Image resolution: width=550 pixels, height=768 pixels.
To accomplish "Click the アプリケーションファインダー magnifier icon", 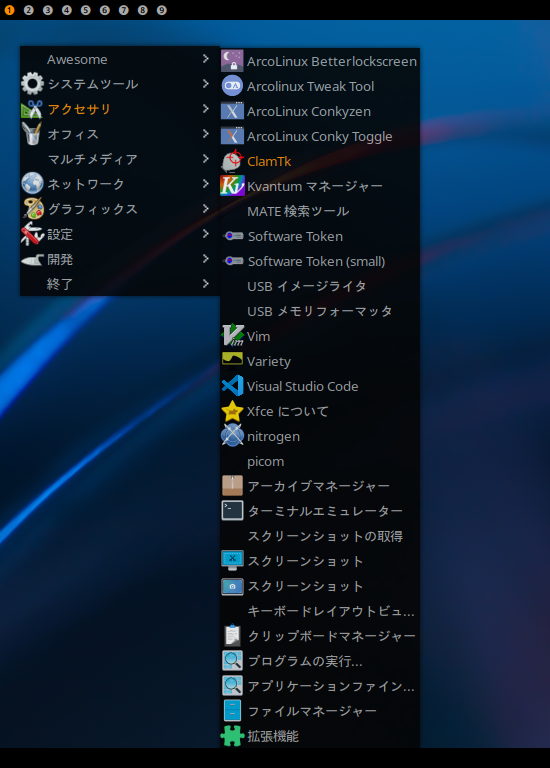I will point(232,686).
